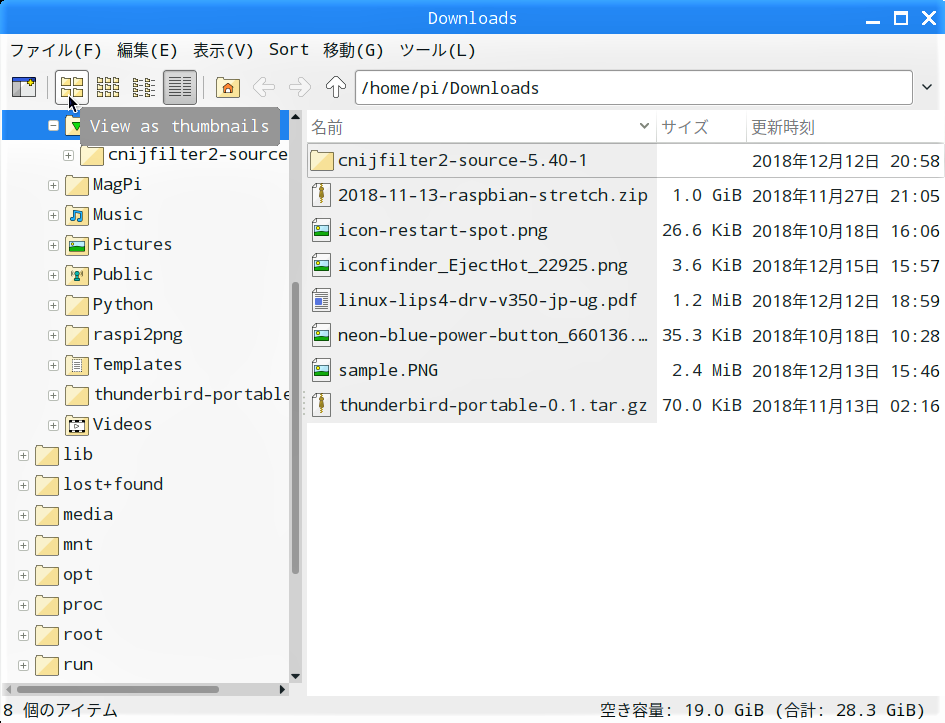Click the 1.0 GiB size cell
Screen dimensions: 945x723
[706, 196]
